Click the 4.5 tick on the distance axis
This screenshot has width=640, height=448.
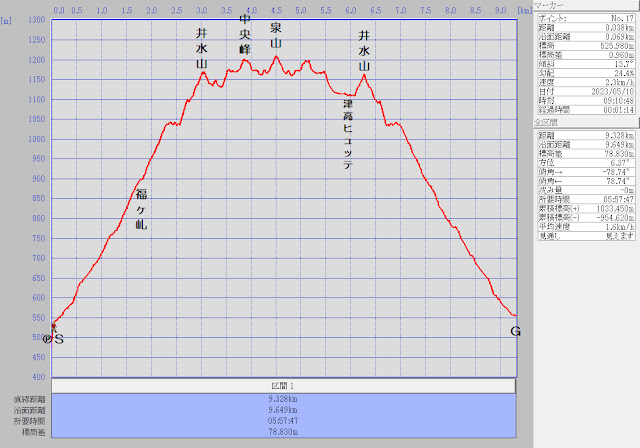pos(276,10)
